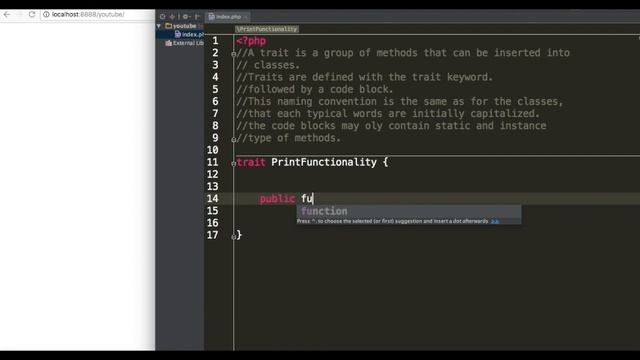Image resolution: width=640 pixels, height=360 pixels.
Task: Open External Libraries in project tree
Action: tap(184, 43)
